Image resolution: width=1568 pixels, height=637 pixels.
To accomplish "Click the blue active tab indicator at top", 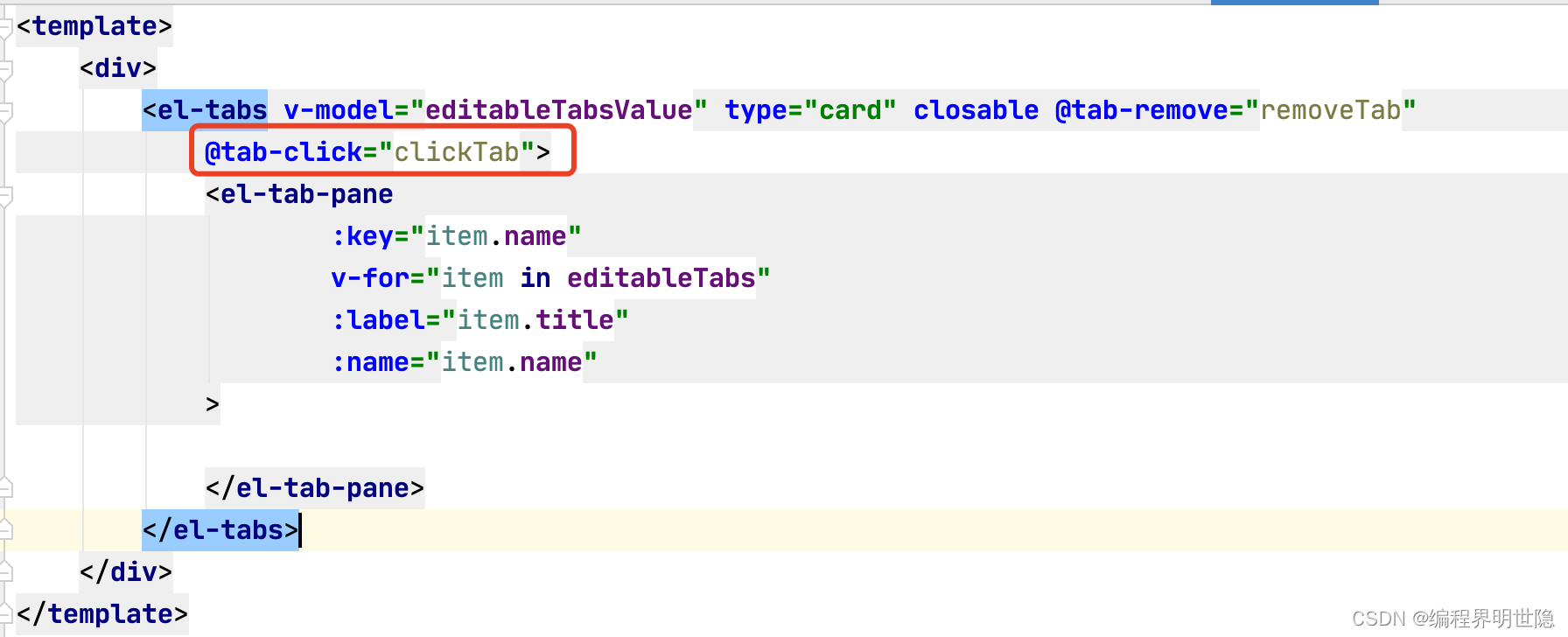I will pyautogui.click(x=1295, y=3).
